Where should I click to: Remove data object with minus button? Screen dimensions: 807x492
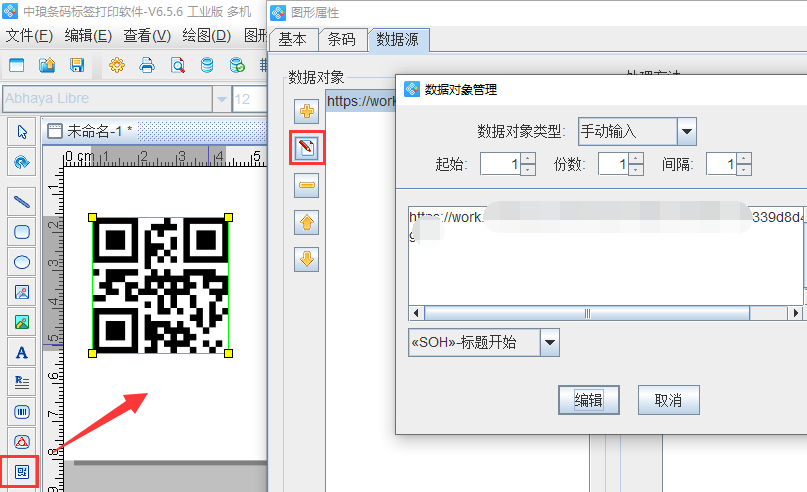tap(307, 185)
